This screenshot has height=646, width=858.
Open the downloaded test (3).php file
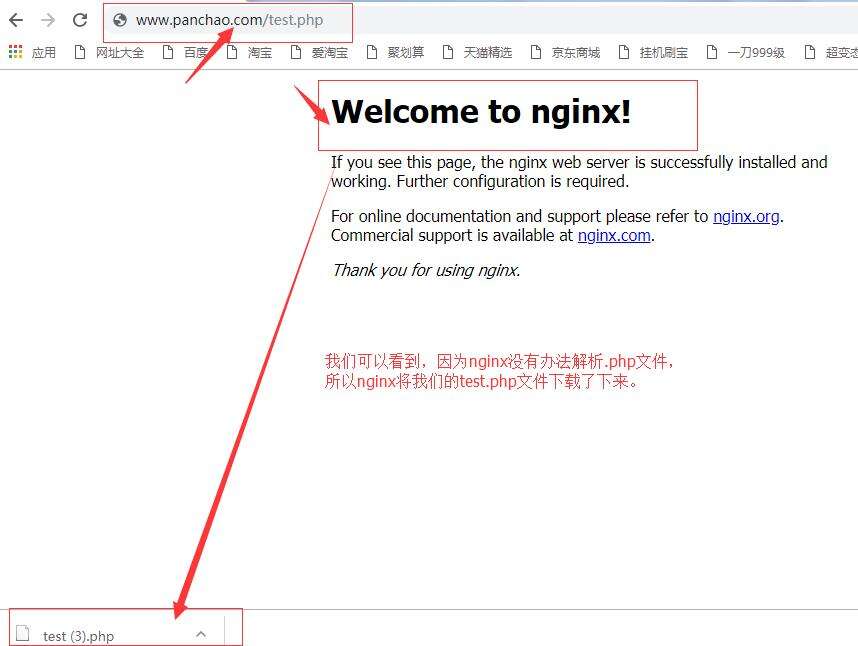click(79, 636)
